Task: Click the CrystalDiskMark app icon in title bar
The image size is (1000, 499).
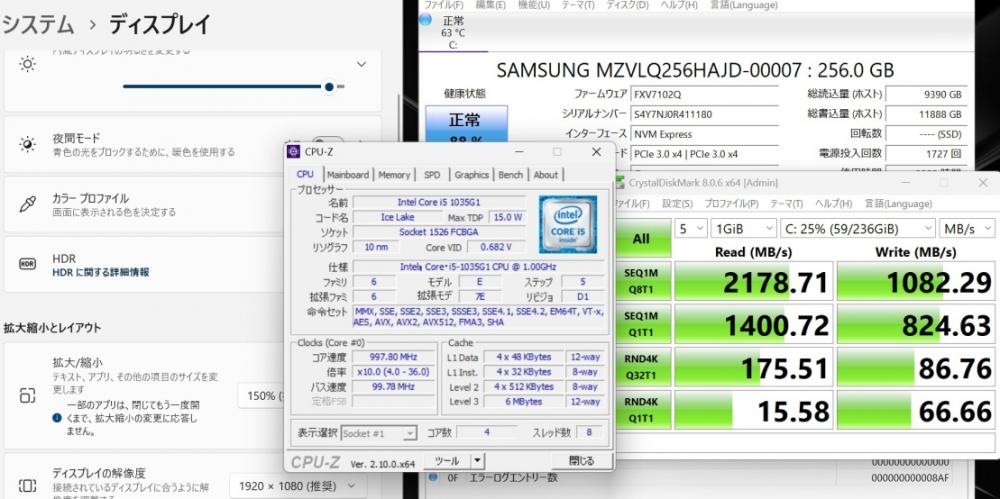Action: (x=620, y=183)
